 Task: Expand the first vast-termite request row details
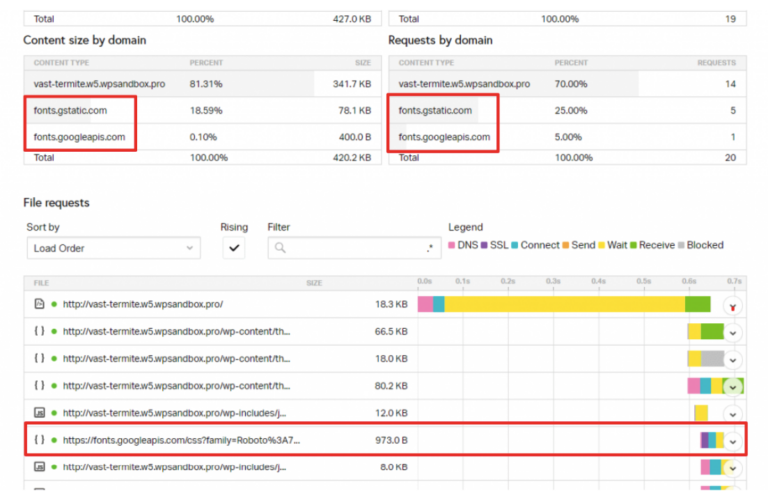tap(734, 305)
